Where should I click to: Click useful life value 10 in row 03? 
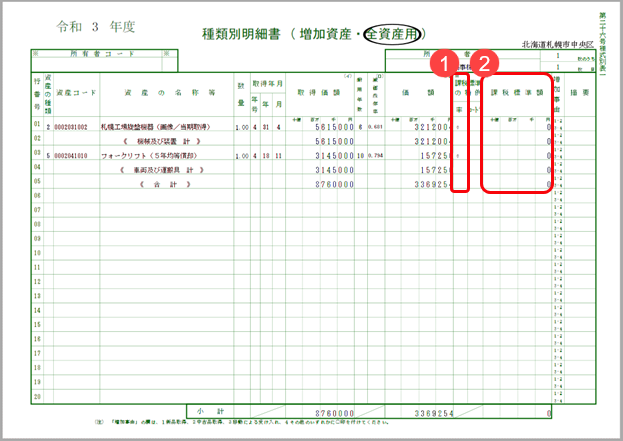coord(360,156)
